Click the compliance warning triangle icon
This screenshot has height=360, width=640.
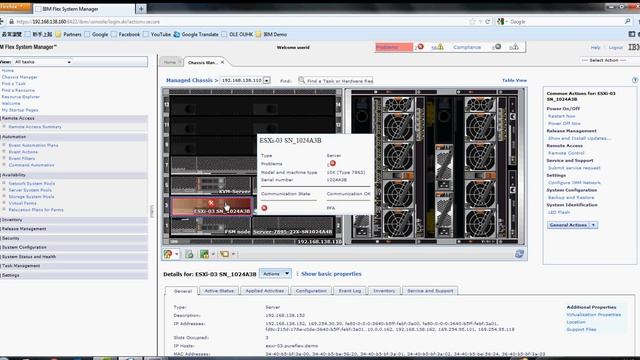[x=515, y=47]
